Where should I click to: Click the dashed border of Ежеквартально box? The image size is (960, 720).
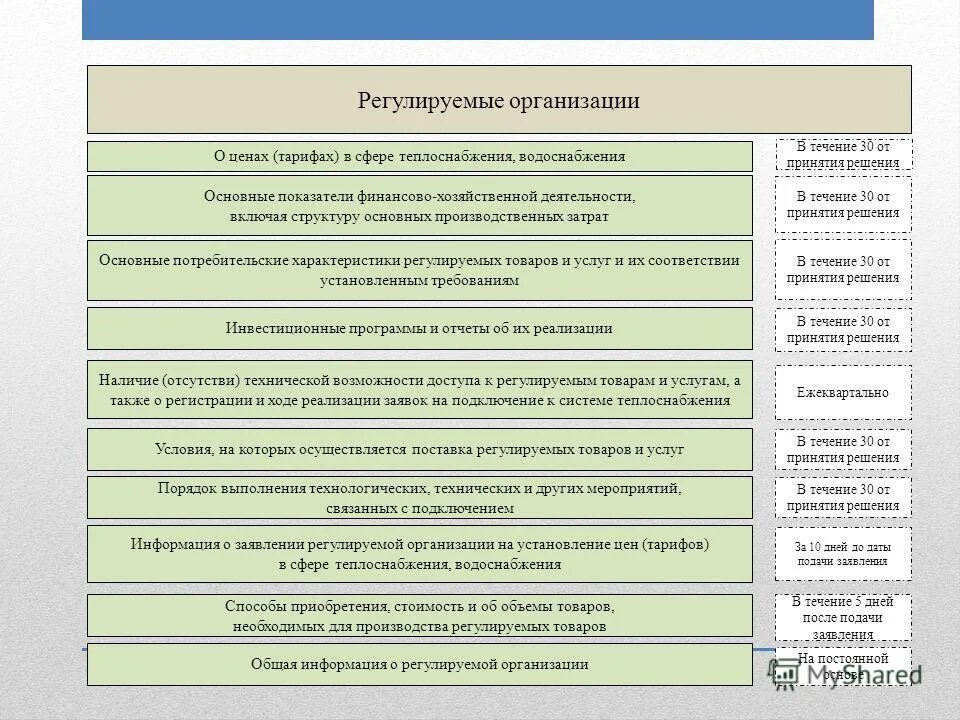pos(845,367)
